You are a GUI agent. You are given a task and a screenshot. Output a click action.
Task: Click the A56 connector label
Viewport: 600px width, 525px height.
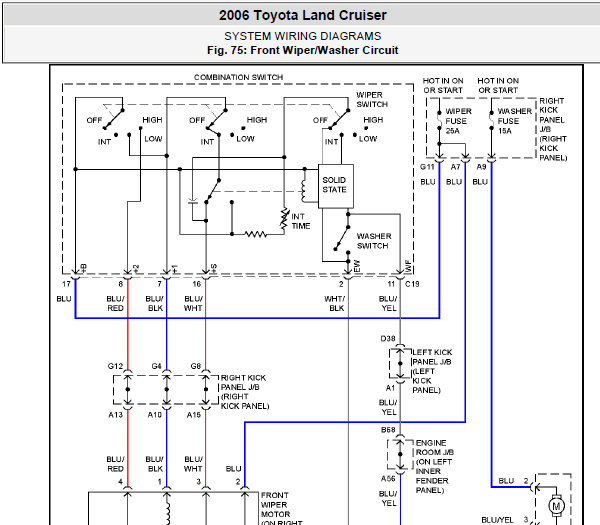(x=388, y=479)
